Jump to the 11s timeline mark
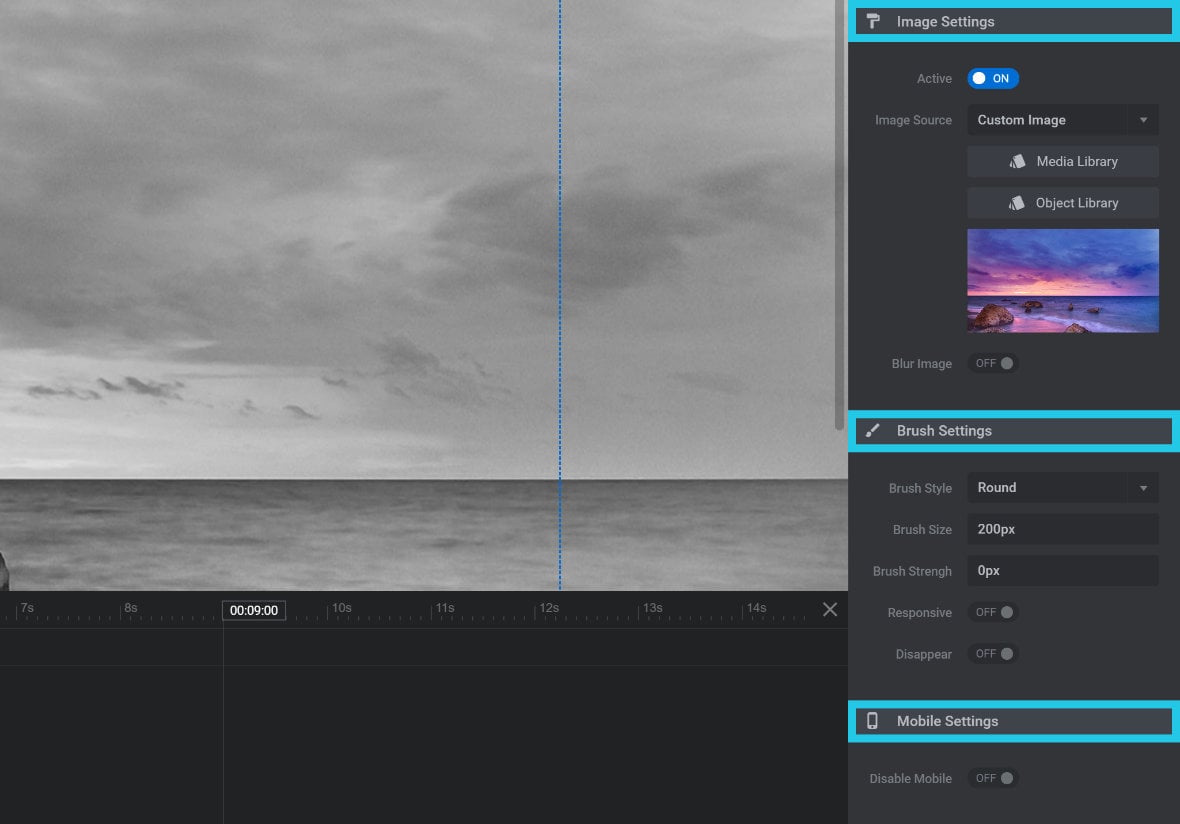 [445, 608]
